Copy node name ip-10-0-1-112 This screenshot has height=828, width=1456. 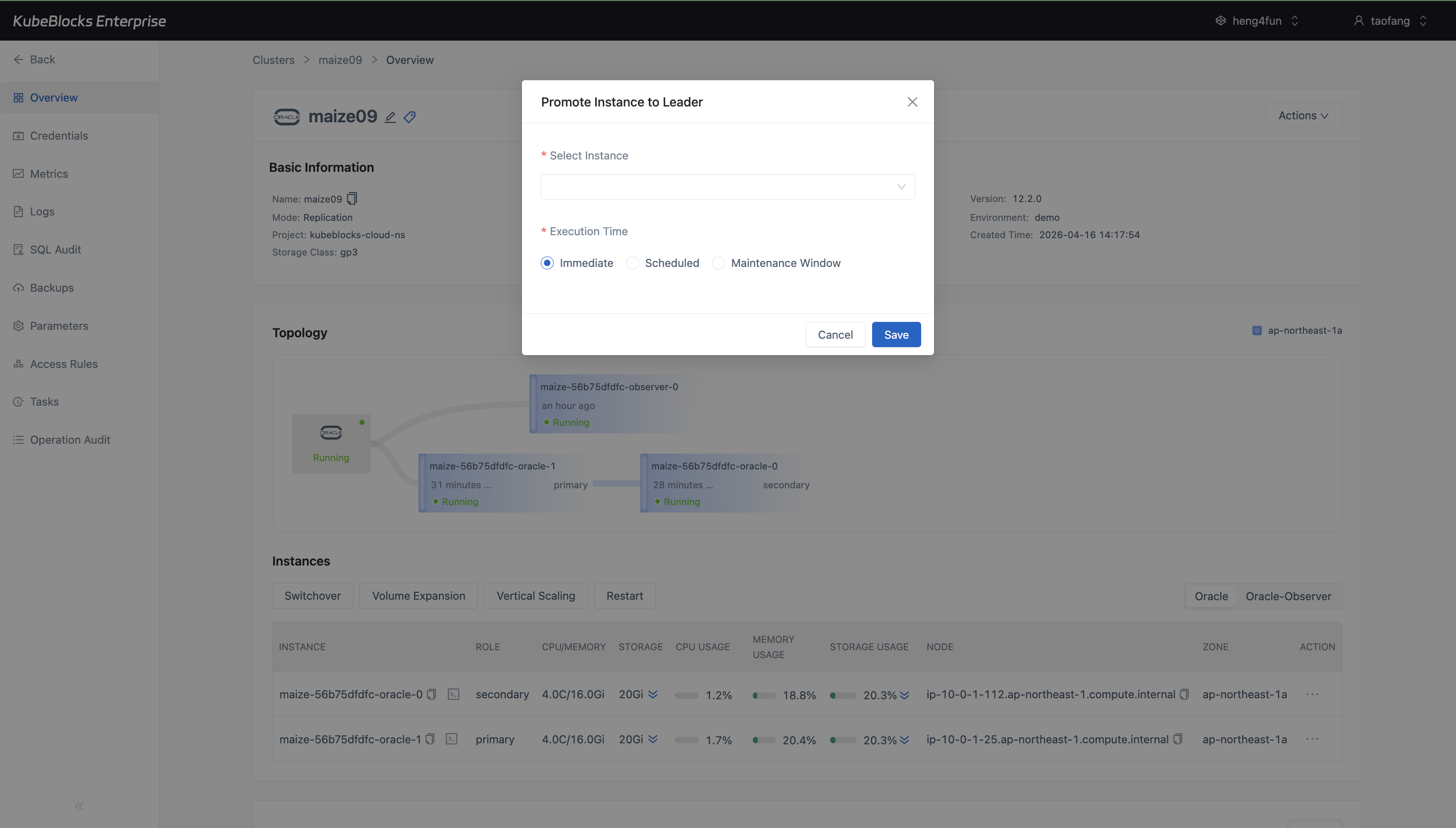1184,694
